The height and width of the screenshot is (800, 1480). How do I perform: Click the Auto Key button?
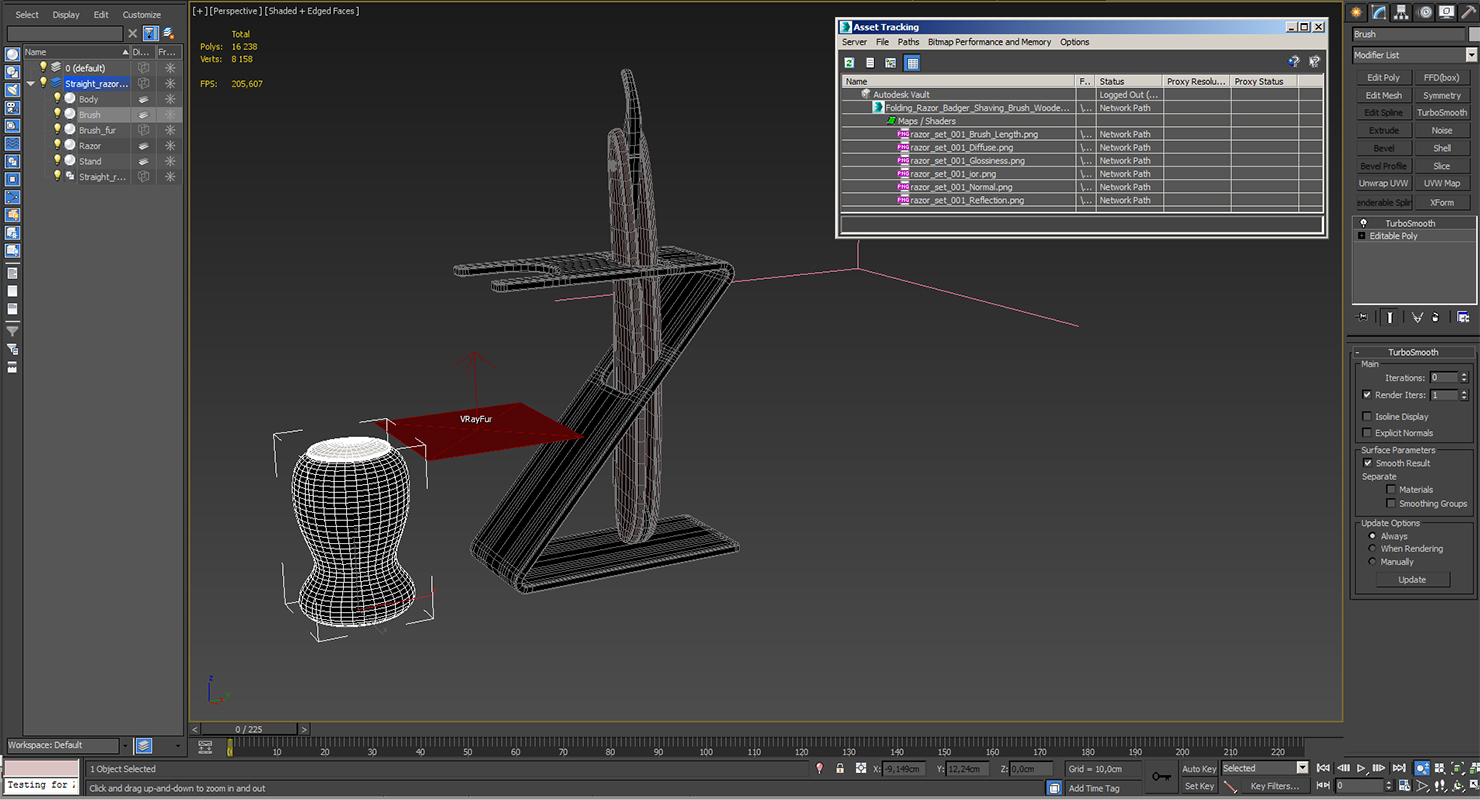coord(1199,769)
